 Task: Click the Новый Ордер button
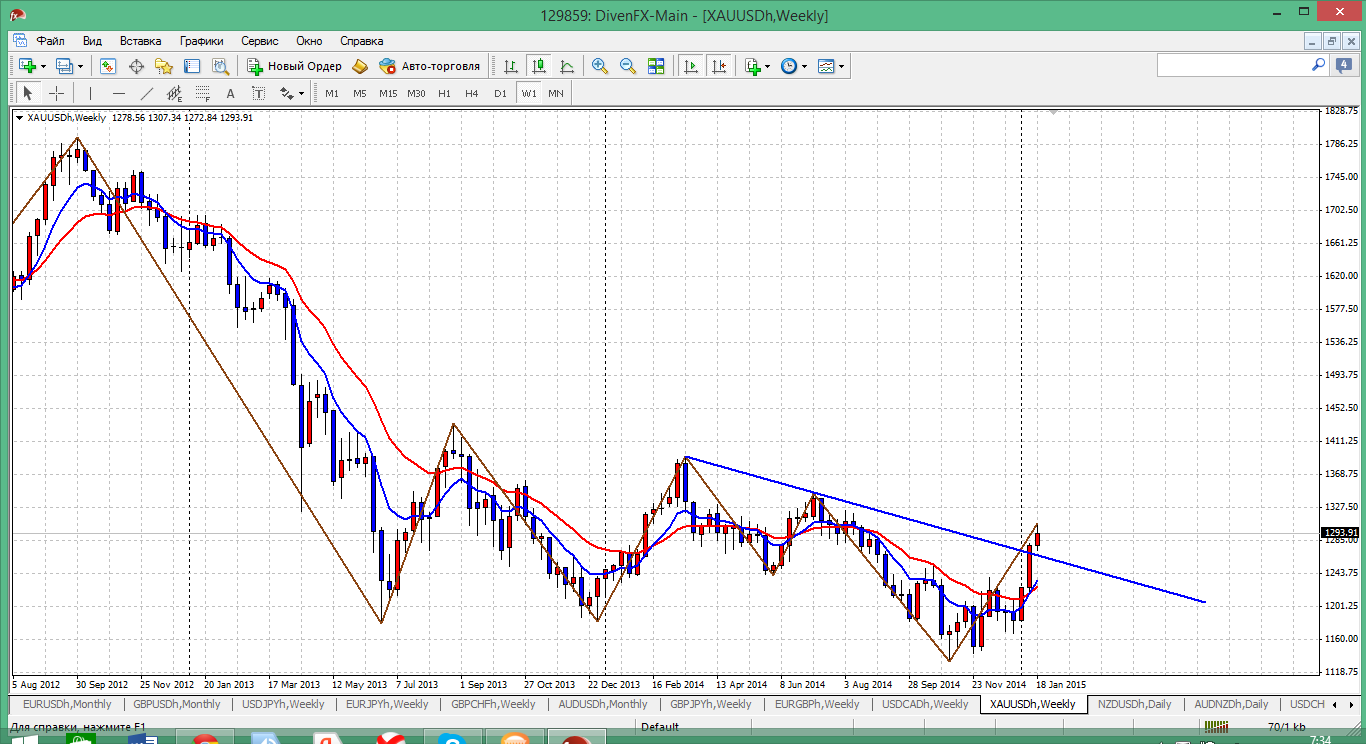(294, 66)
